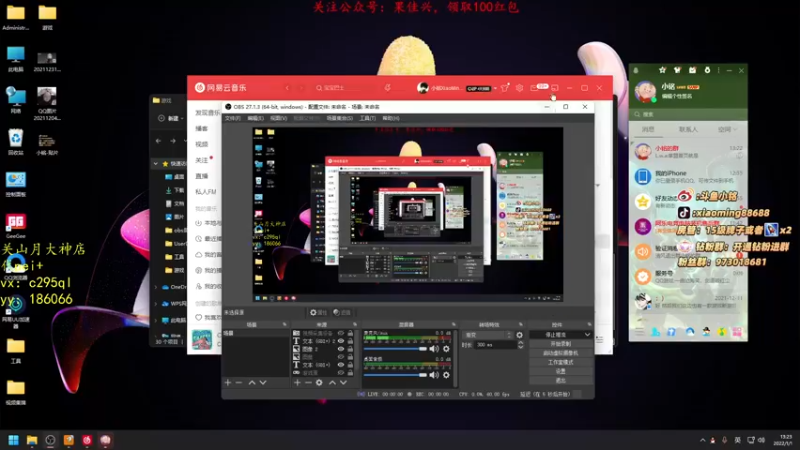The width and height of the screenshot is (800, 450).
Task: Click the NetEase Cloud Music search field
Action: click(x=344, y=88)
